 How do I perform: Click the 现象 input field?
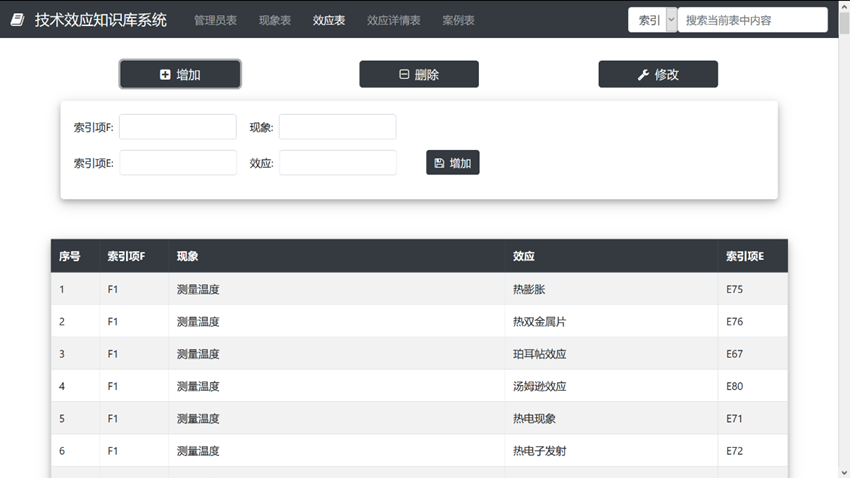tap(338, 127)
